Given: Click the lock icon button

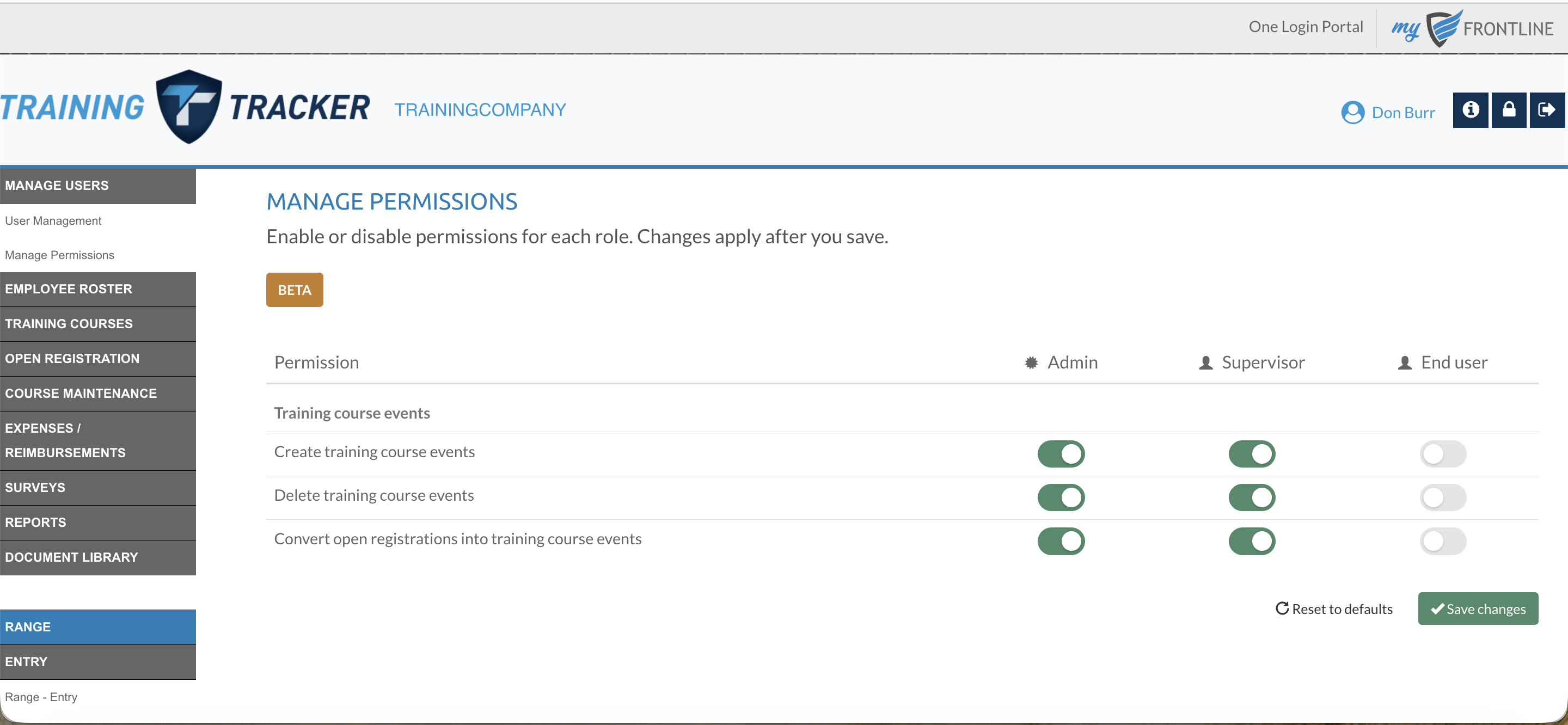Looking at the screenshot, I should tap(1508, 110).
